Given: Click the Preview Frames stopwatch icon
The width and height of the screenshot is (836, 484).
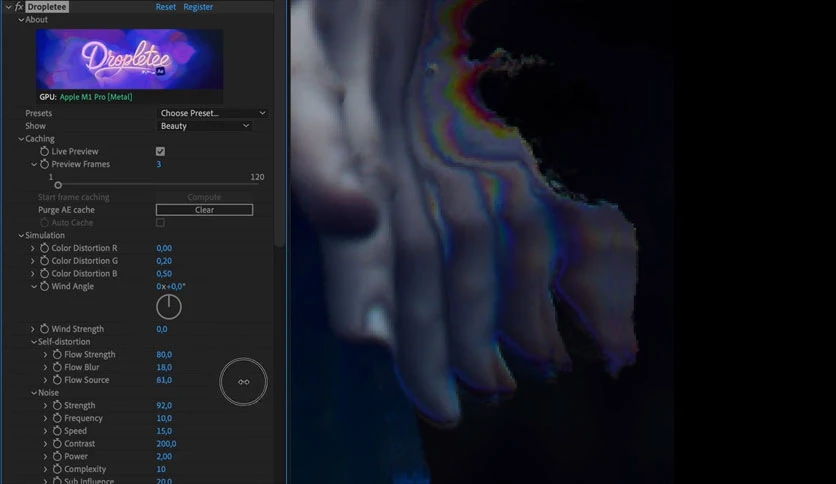Looking at the screenshot, I should [44, 164].
